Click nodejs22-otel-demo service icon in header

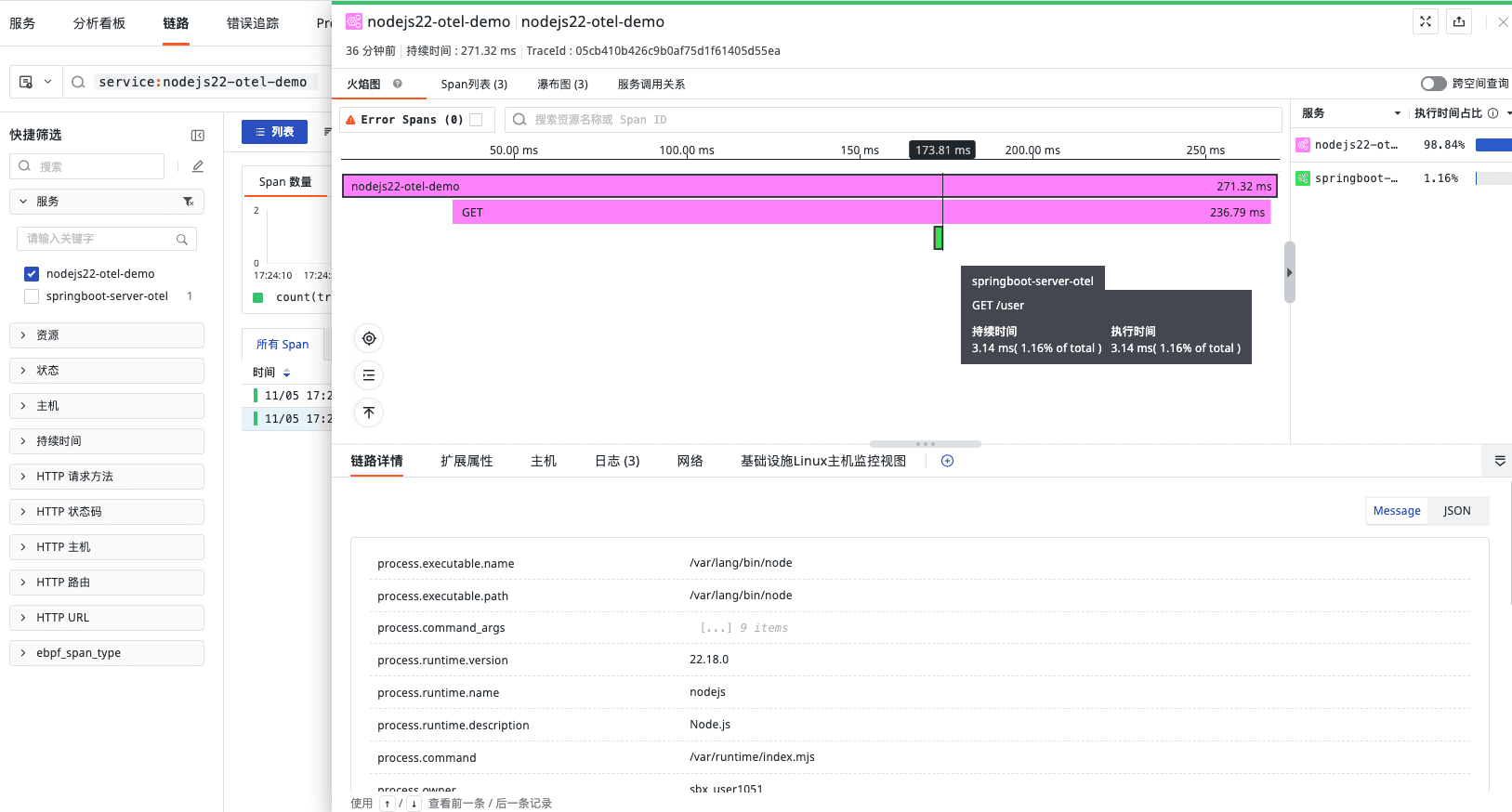pos(354,21)
